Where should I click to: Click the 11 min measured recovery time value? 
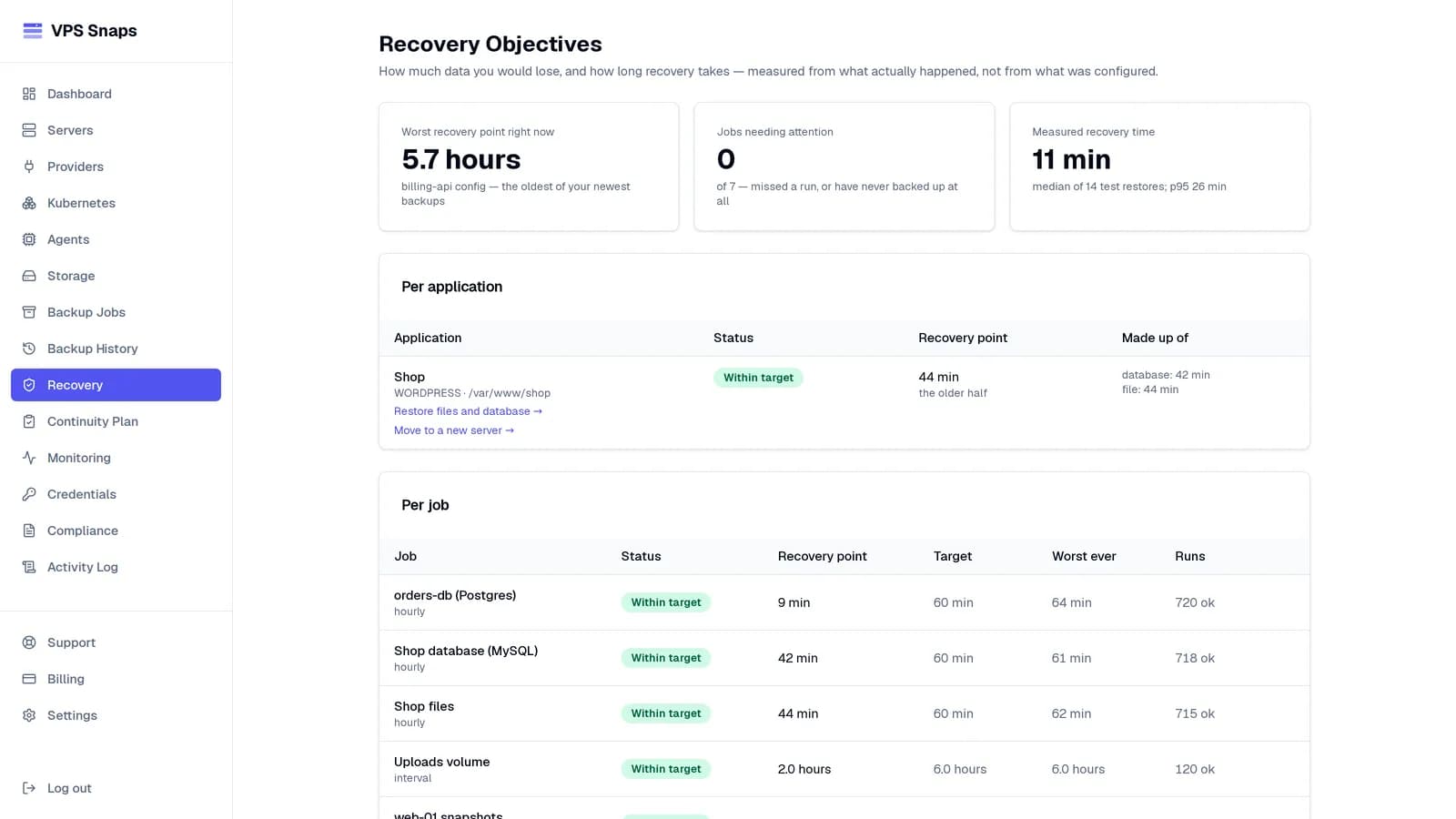pos(1071,159)
